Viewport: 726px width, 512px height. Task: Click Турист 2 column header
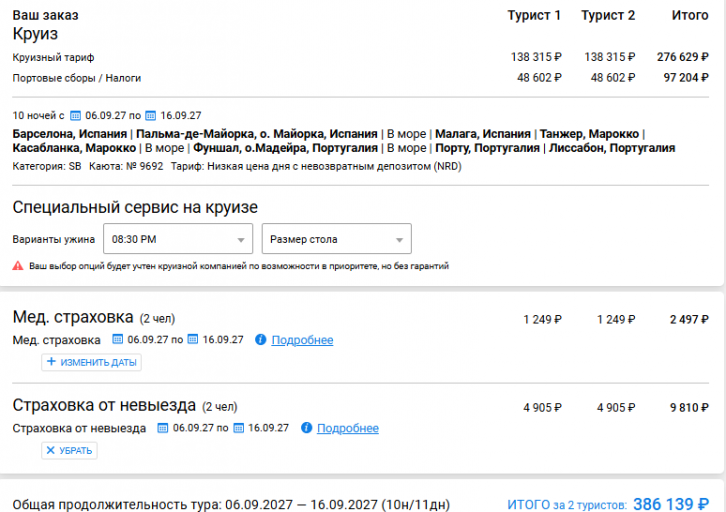(x=608, y=15)
